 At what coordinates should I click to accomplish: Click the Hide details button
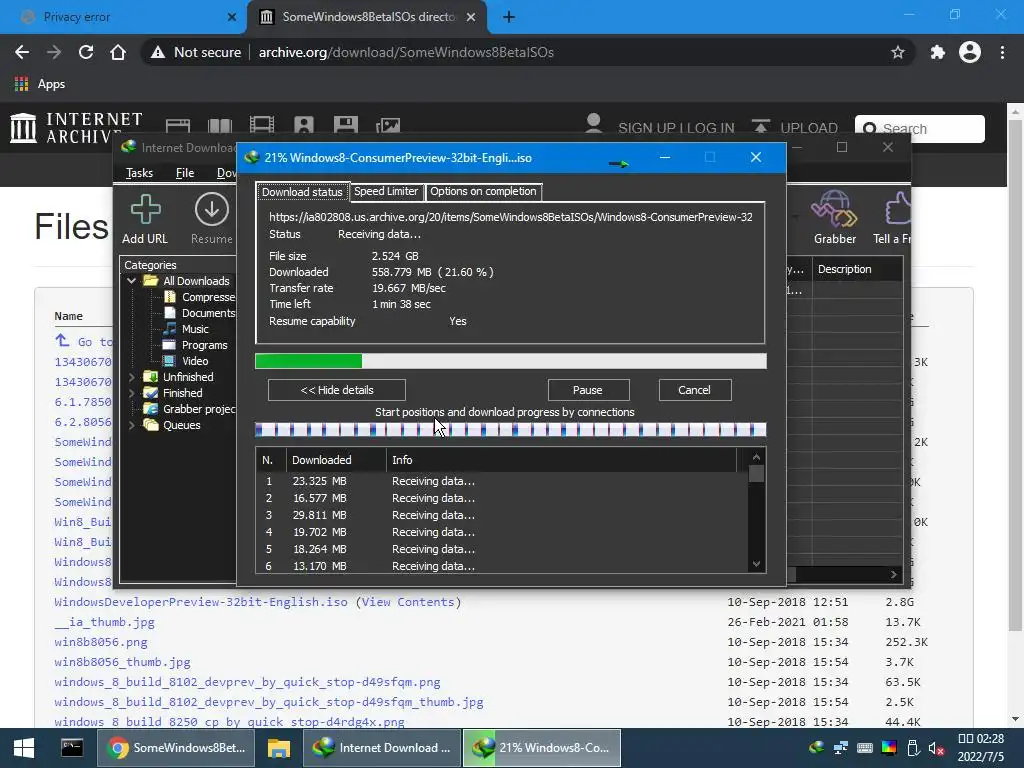[x=337, y=390]
